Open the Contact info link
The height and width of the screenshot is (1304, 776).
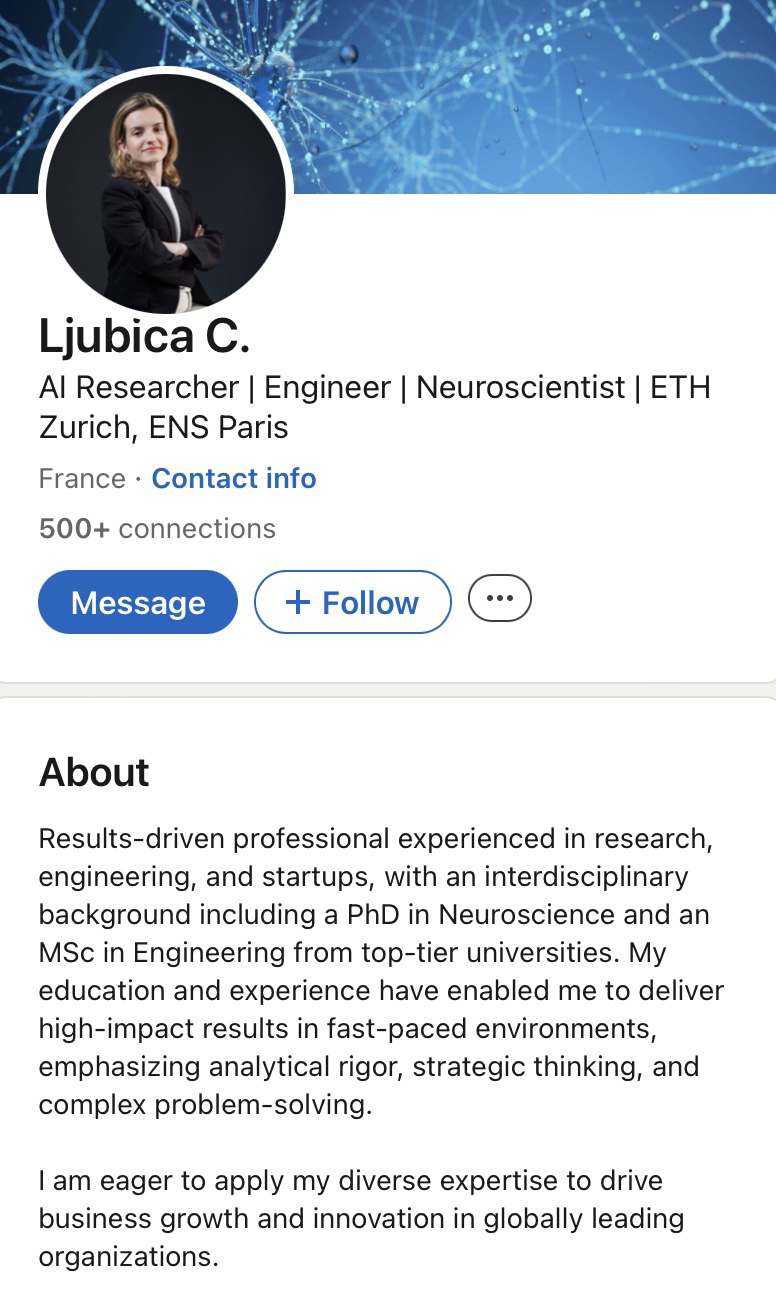(234, 479)
